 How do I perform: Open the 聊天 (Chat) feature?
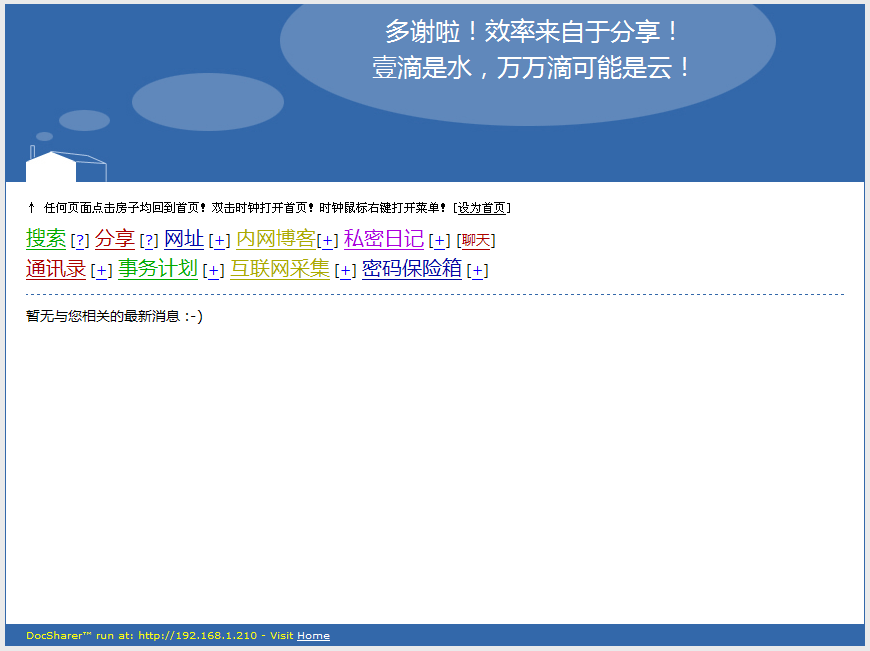475,239
